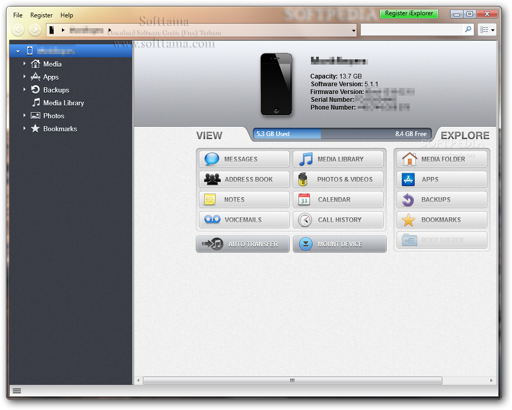Click the first breadcrumb arrow in the address bar

[x=63, y=30]
